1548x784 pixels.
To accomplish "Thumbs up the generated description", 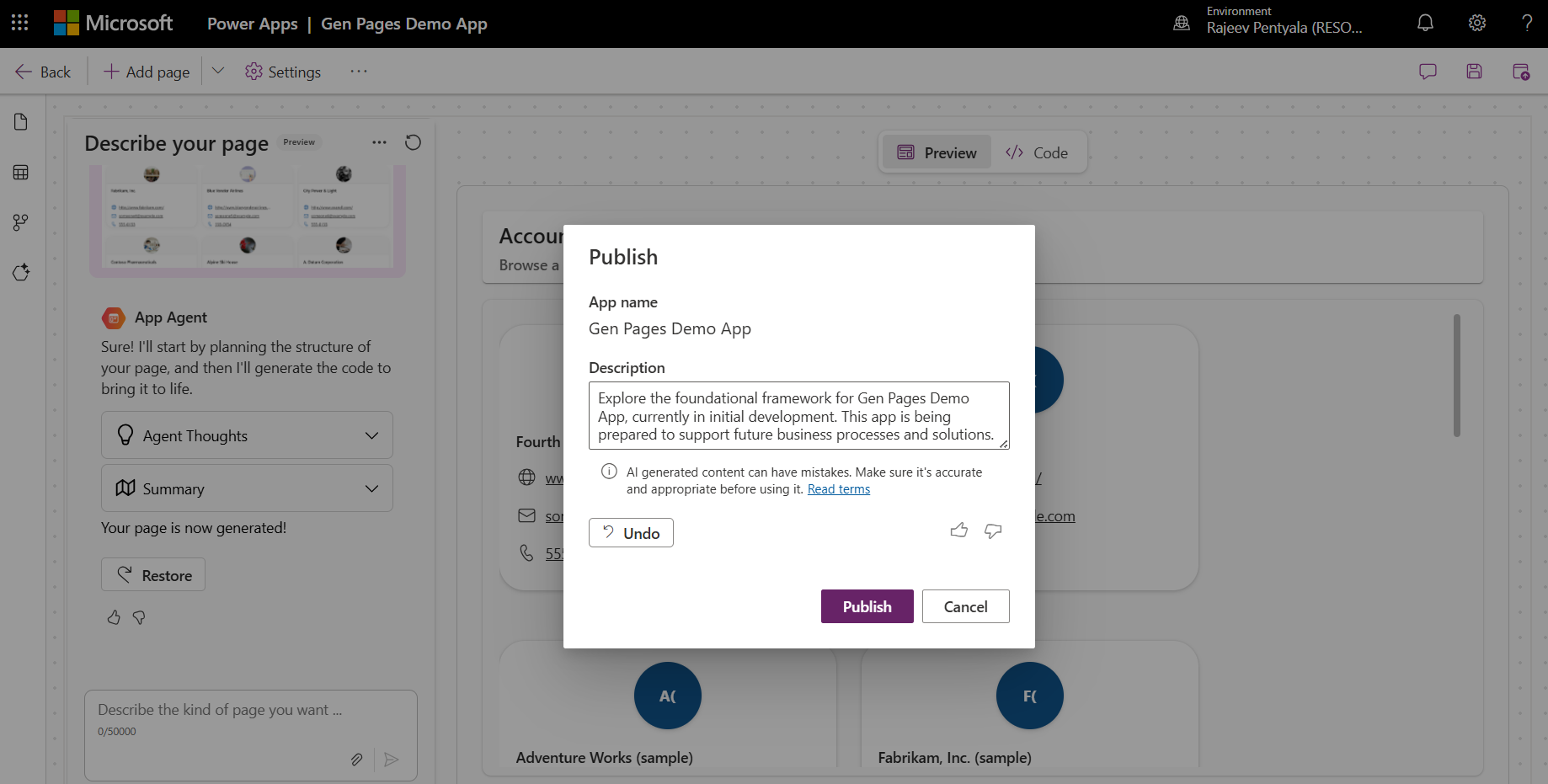I will tap(959, 531).
